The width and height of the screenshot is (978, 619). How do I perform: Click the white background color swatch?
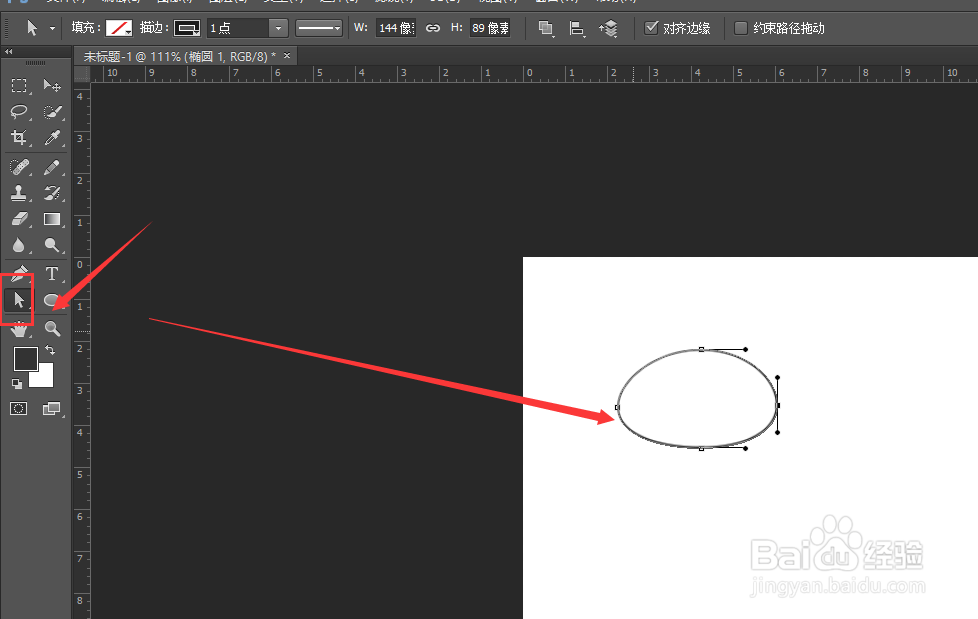(x=44, y=378)
